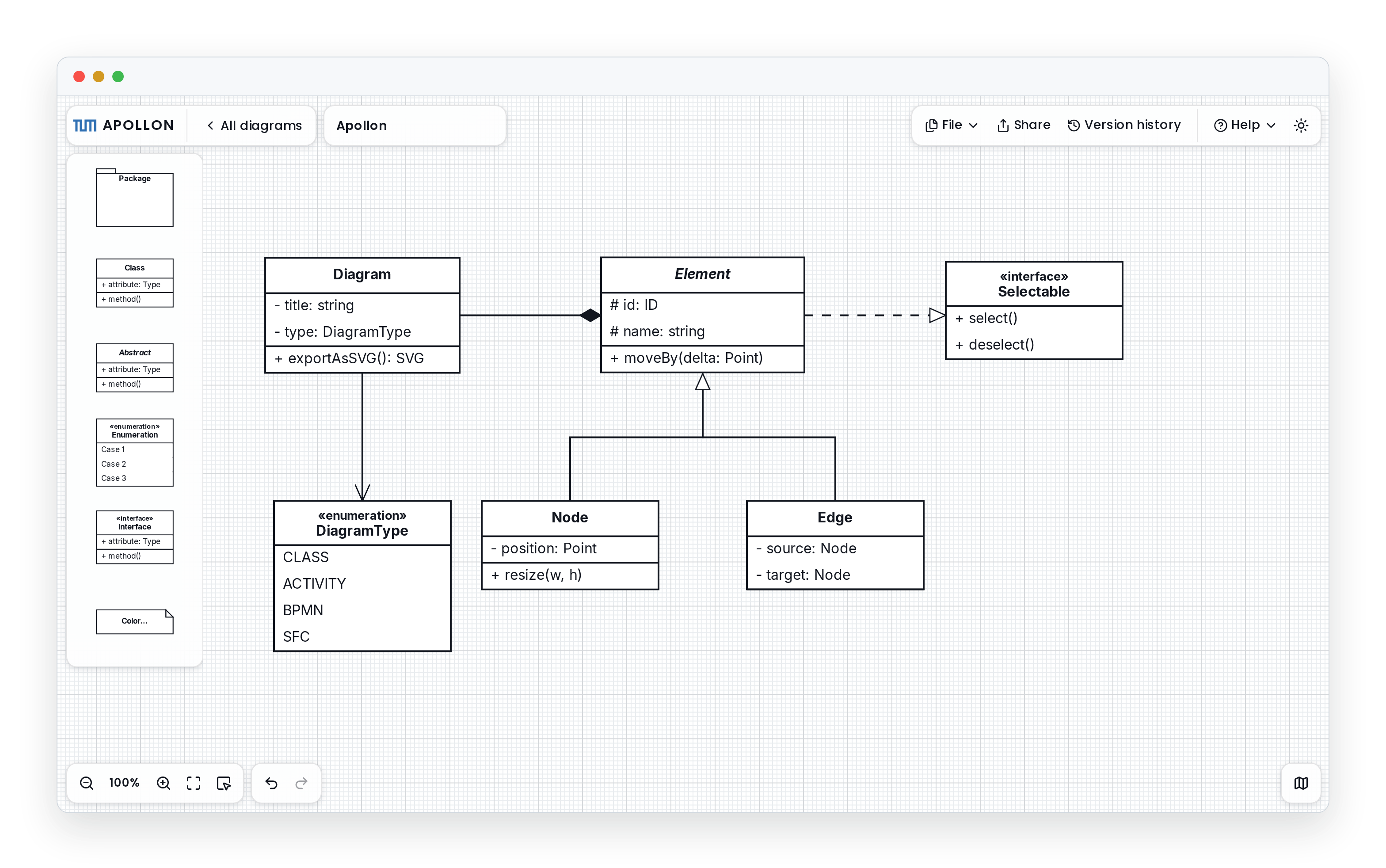Open Version history
The width and height of the screenshot is (1386, 868).
[1124, 125]
